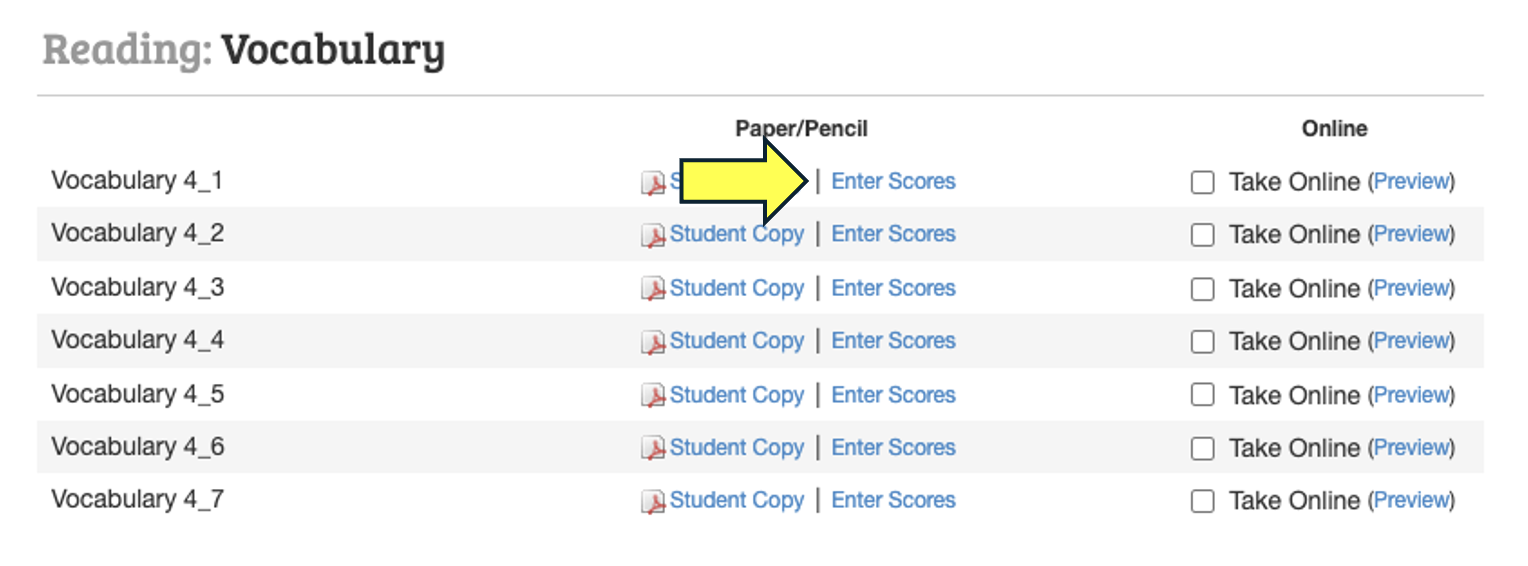Check Take Online for Vocabulary 4_1
The image size is (1528, 566).
click(1203, 183)
